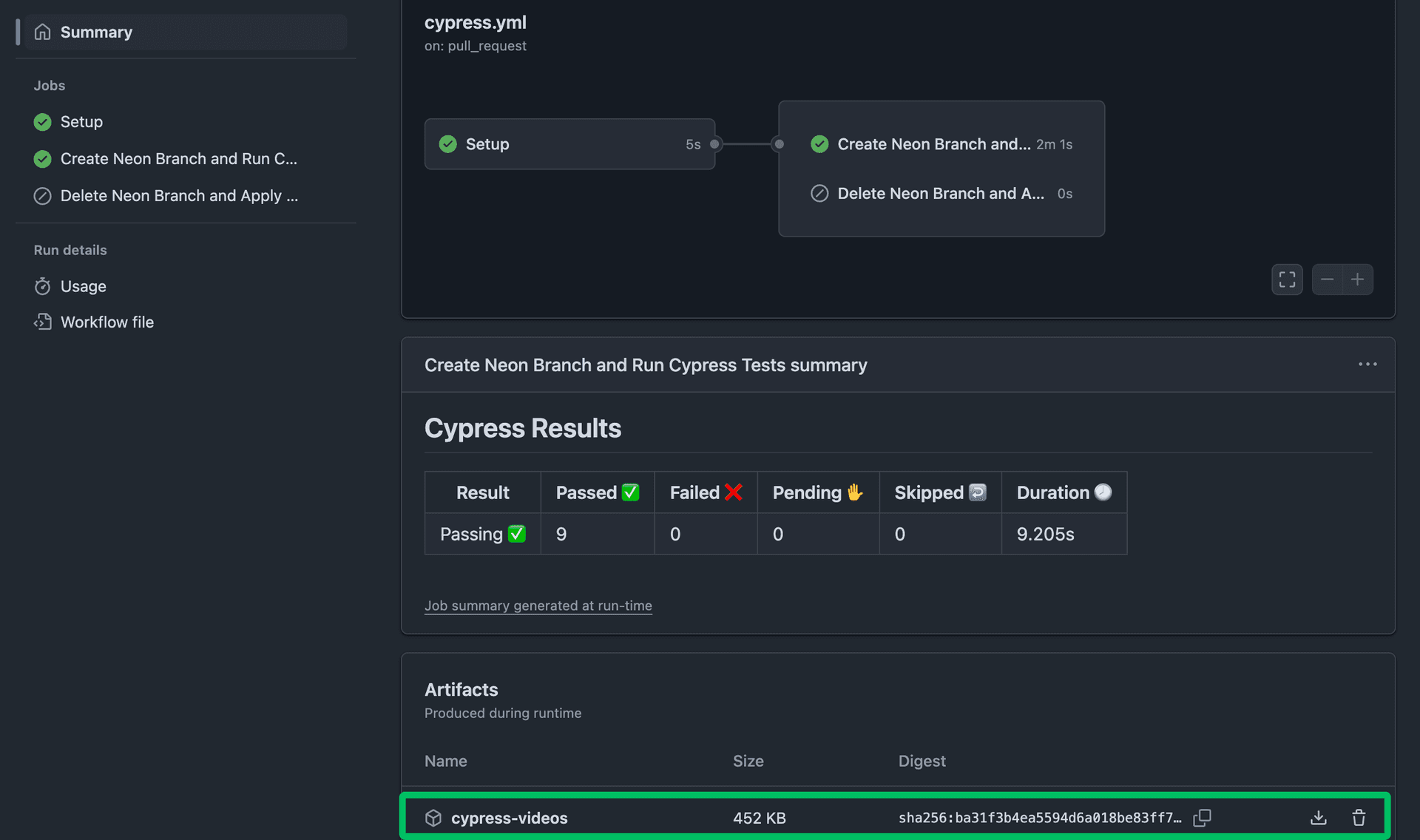Open job summary options menu
The image size is (1420, 840).
point(1367,365)
